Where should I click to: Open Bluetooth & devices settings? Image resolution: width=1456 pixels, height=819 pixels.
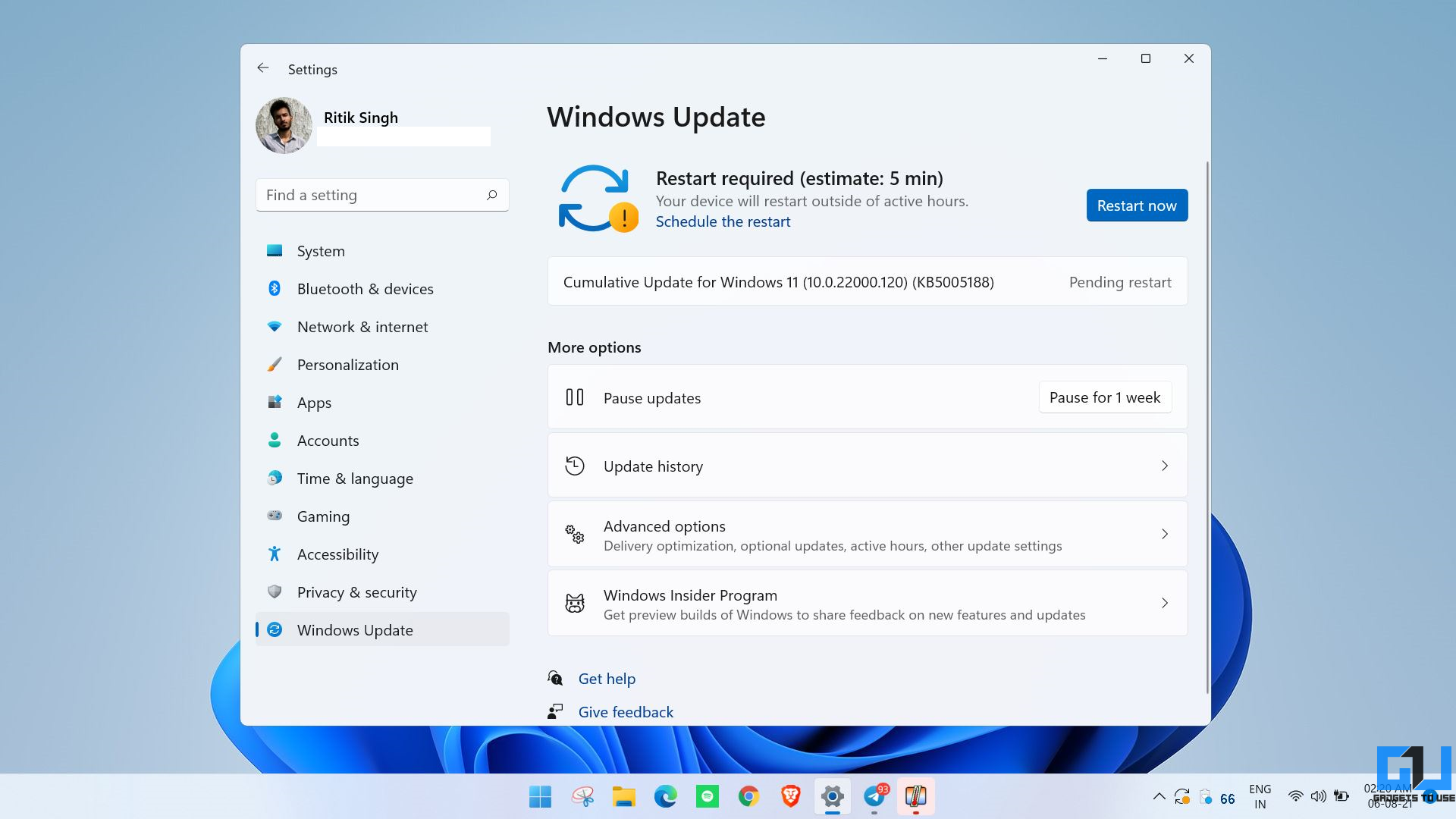point(382,289)
